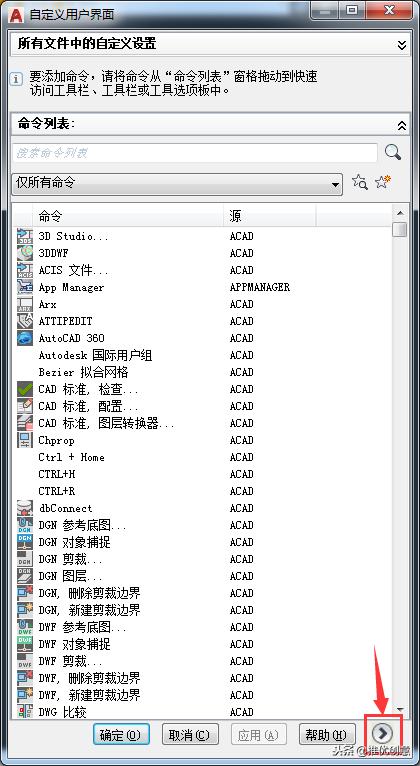Click the info icon beside the hint text
The image size is (420, 766).
pos(16,79)
